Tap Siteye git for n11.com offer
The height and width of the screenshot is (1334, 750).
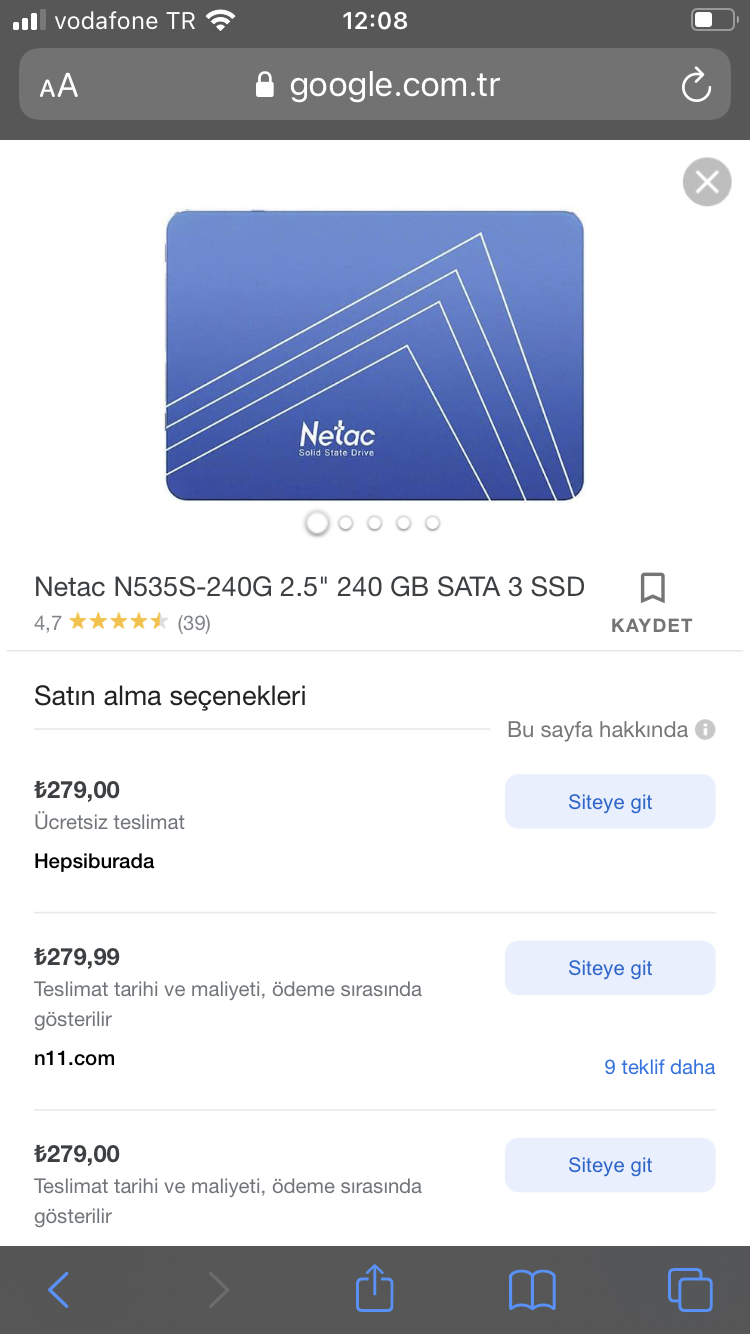pos(610,968)
